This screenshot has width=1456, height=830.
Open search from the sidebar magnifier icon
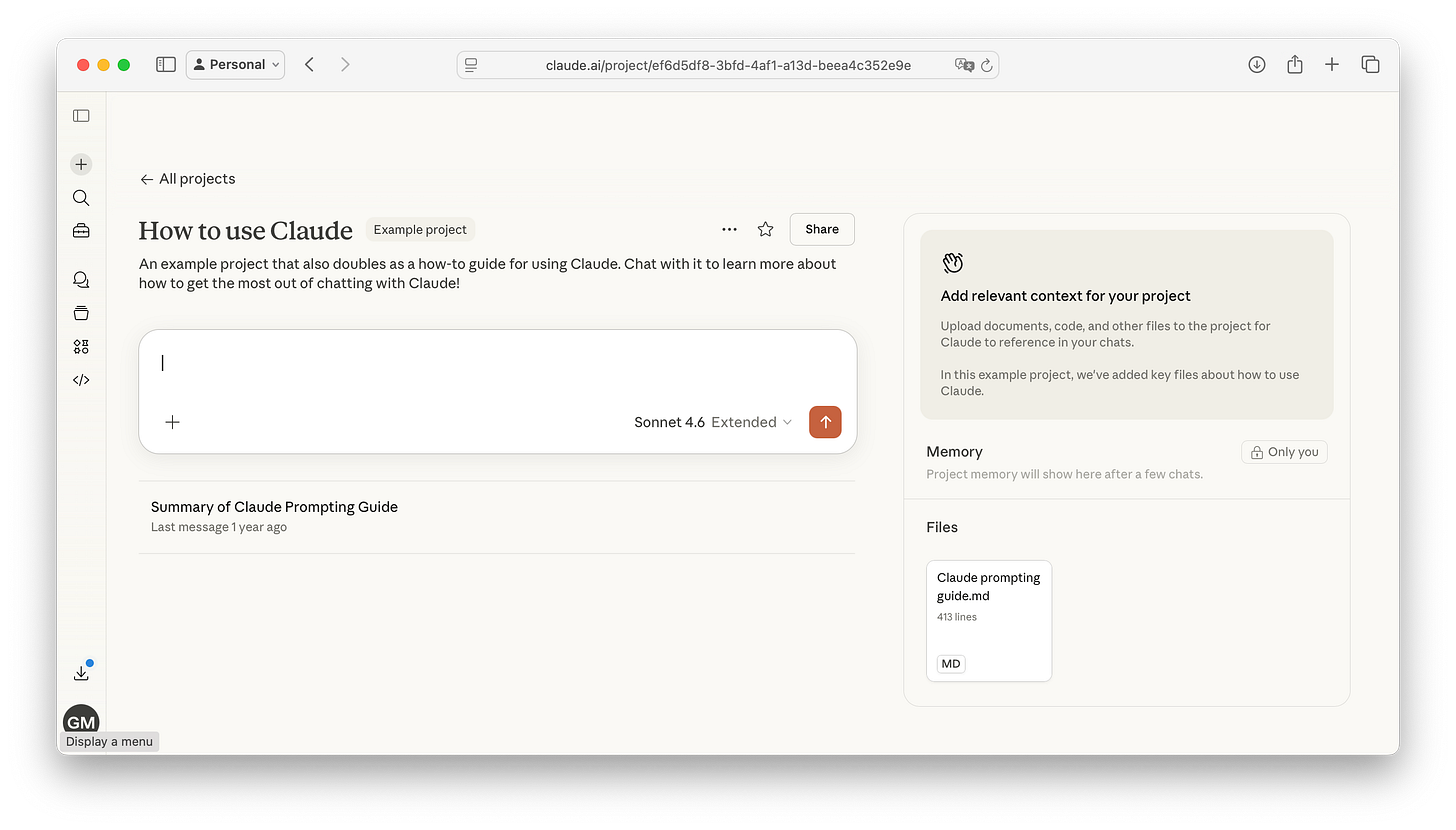81,198
